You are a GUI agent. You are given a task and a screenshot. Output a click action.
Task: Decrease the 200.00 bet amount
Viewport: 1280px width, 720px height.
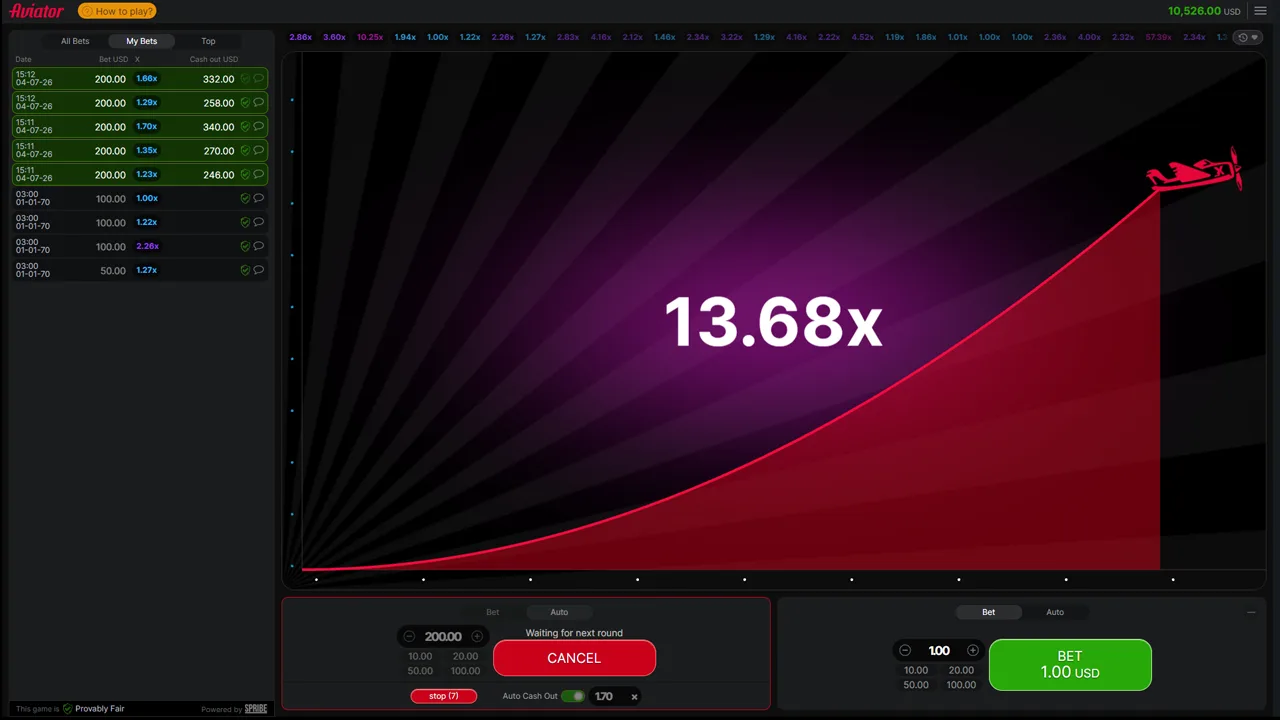(x=409, y=636)
